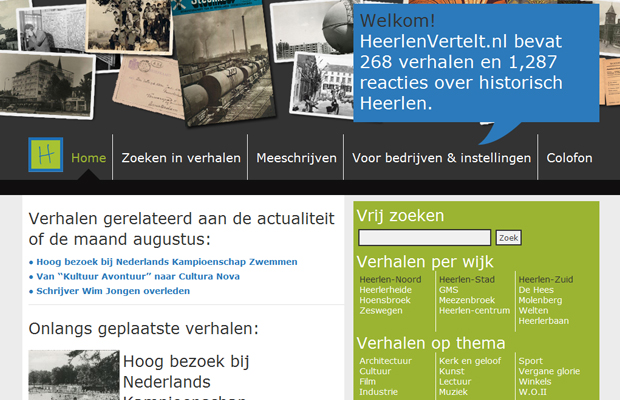
Task: Select Heerlen-Stad district
Action: 467,279
